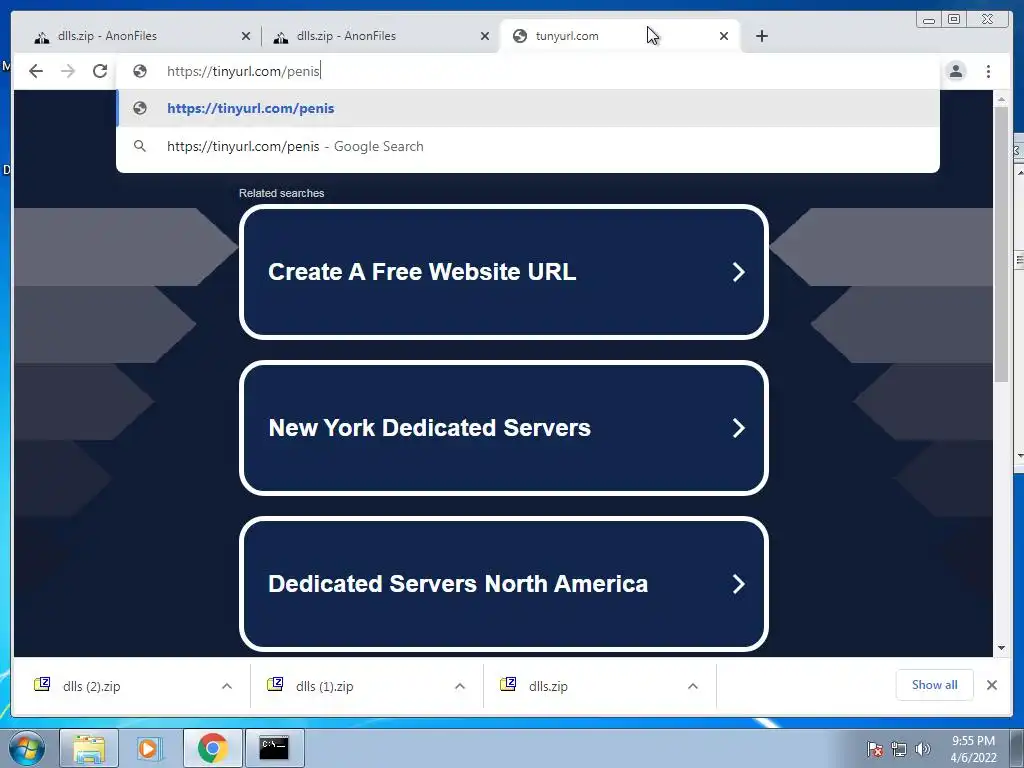Image resolution: width=1024 pixels, height=768 pixels.
Task: Close the second dlls.zip - AnonFiles tab
Action: coord(485,36)
